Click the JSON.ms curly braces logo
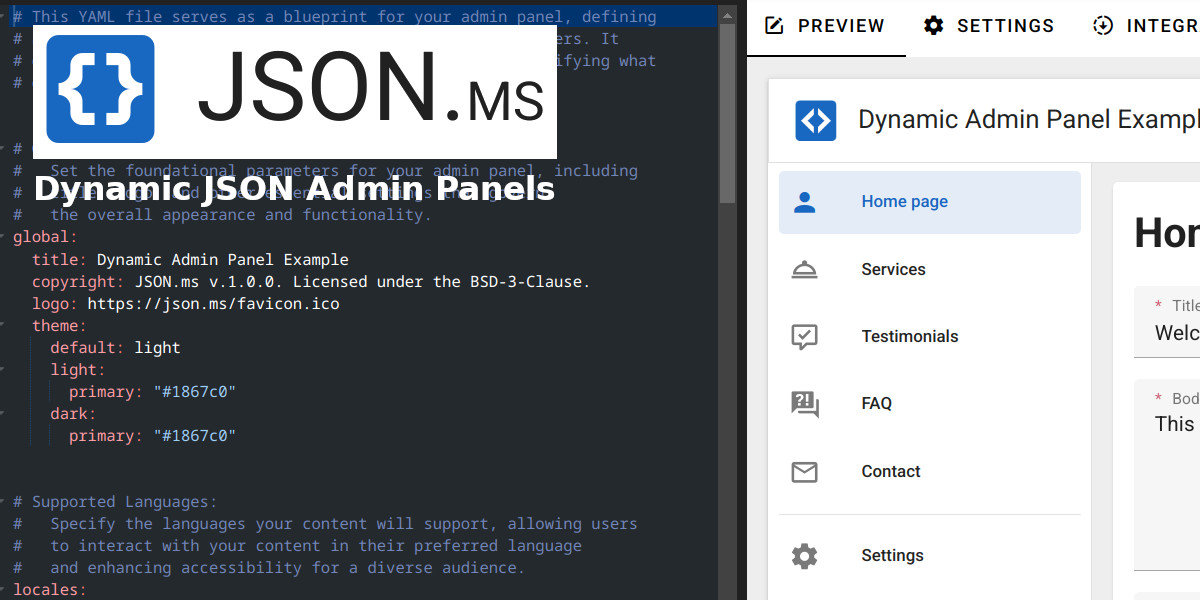Viewport: 1200px width, 600px height. click(100, 89)
